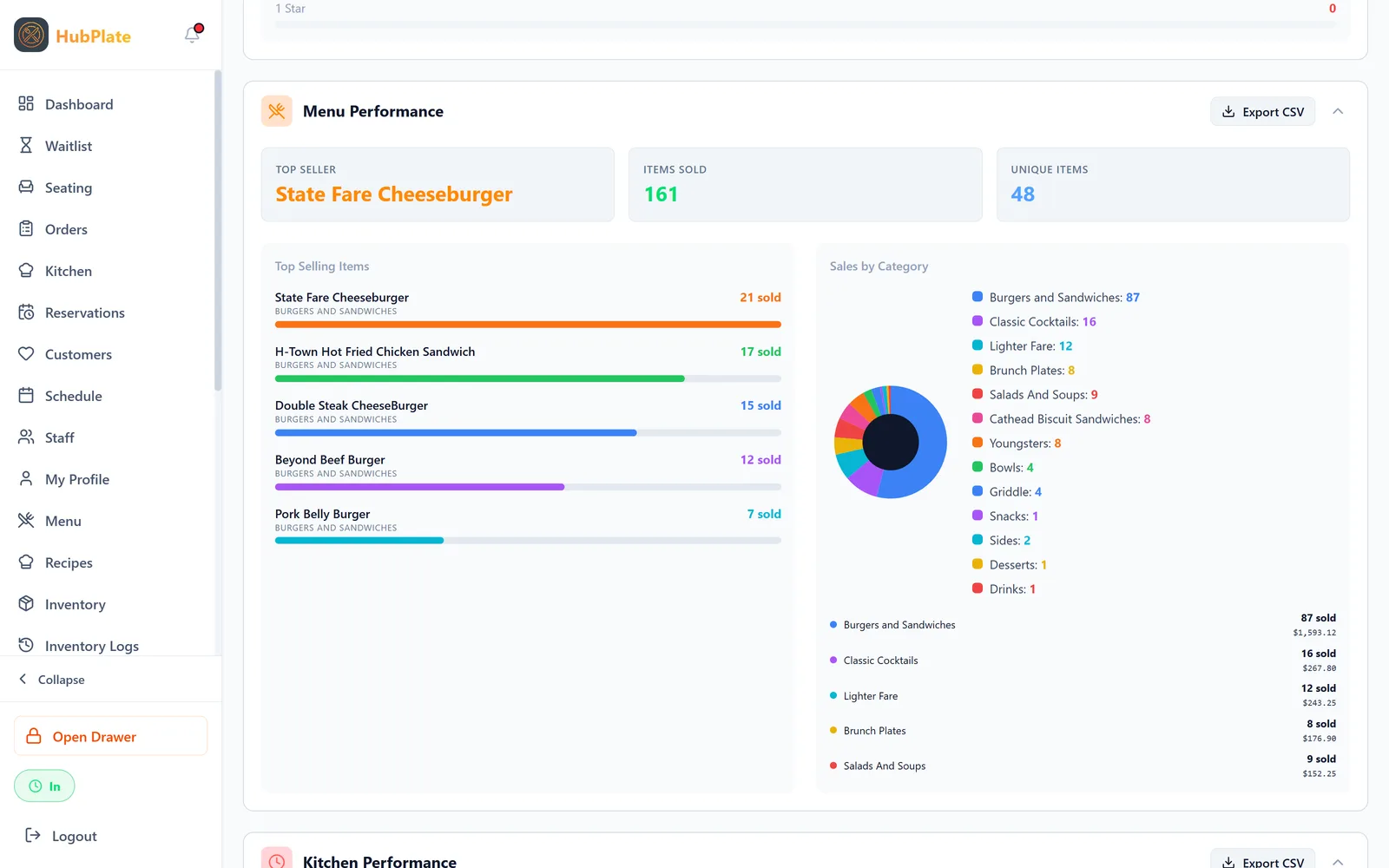Click Salads And Soups sales list row
This screenshot has height=868, width=1389.
click(x=1083, y=766)
